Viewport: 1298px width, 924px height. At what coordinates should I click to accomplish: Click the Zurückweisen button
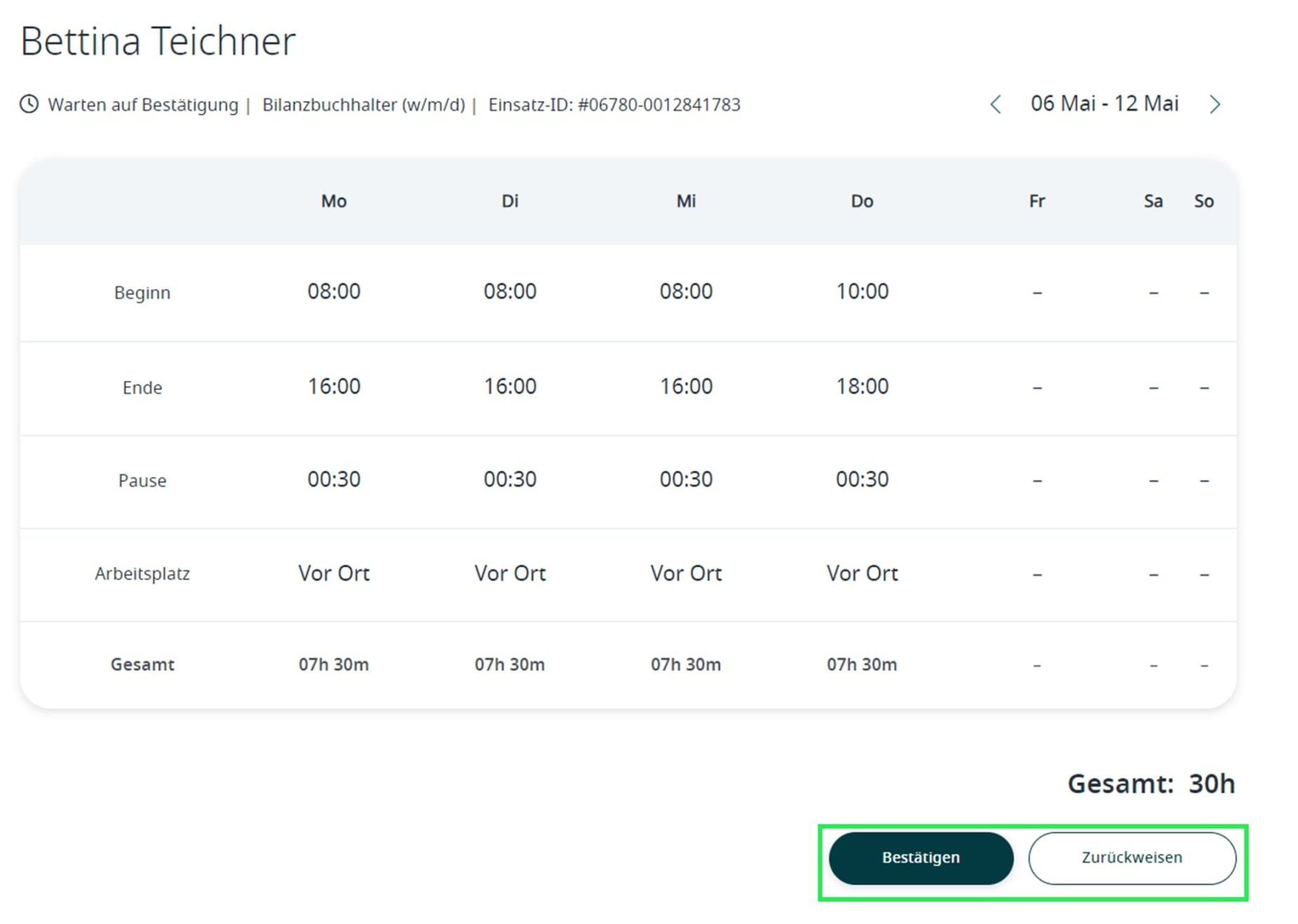pyautogui.click(x=1131, y=857)
